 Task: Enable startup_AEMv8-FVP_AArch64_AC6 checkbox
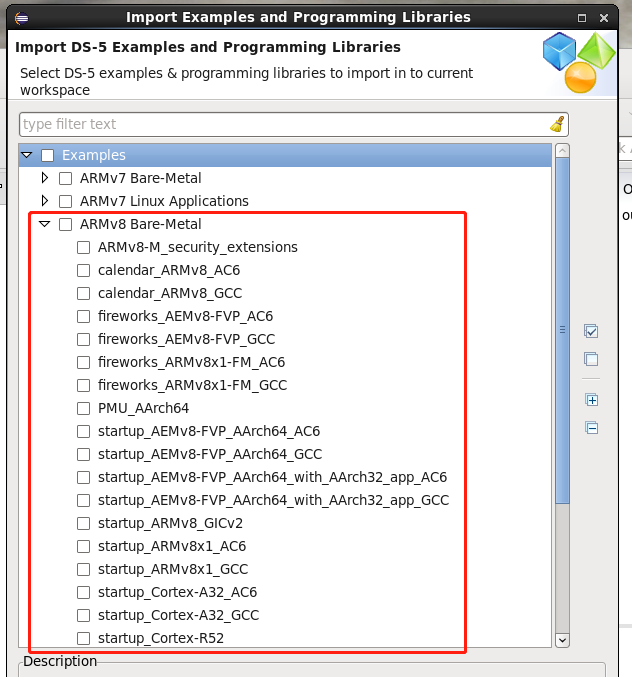83,431
